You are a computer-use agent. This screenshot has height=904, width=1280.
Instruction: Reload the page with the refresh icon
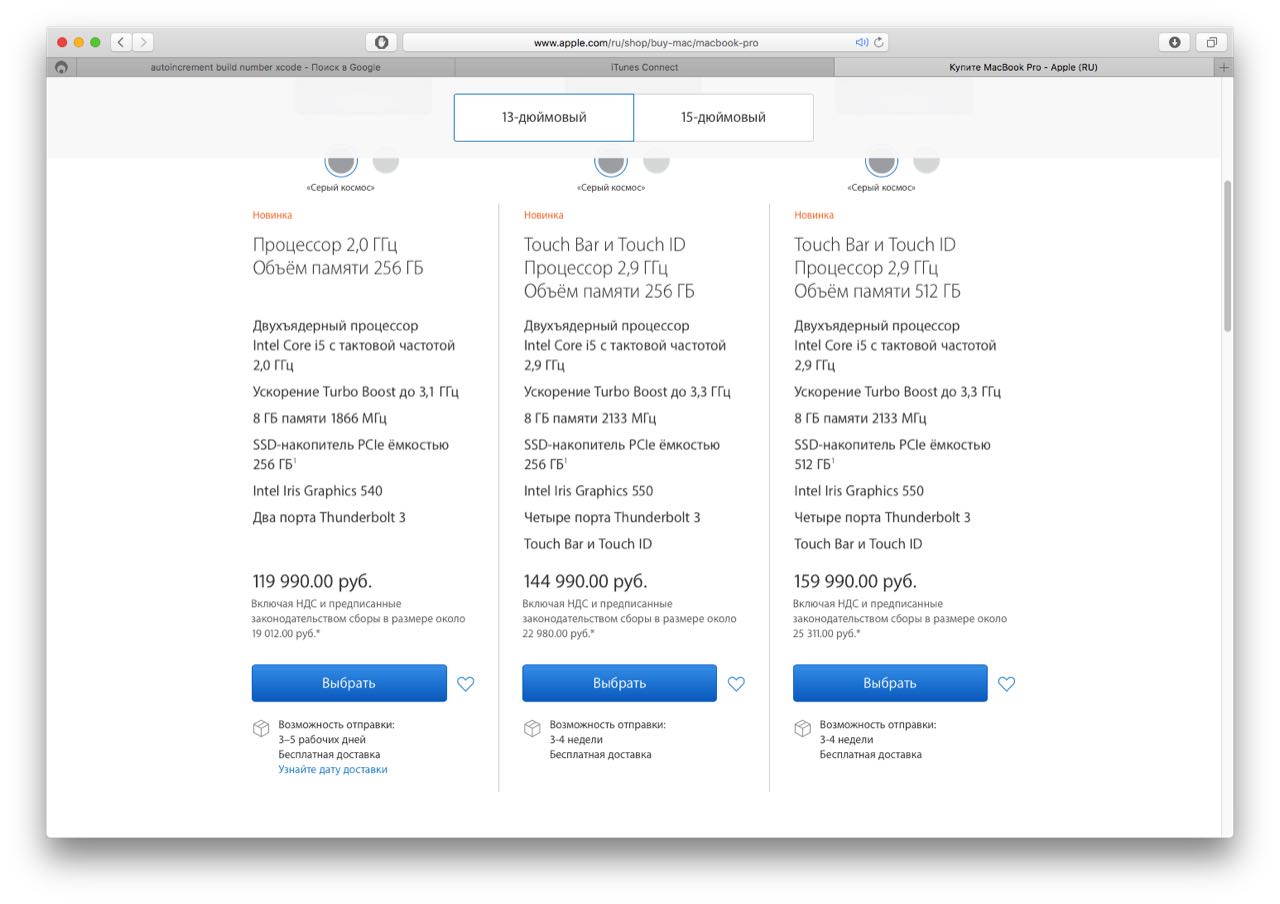[879, 42]
